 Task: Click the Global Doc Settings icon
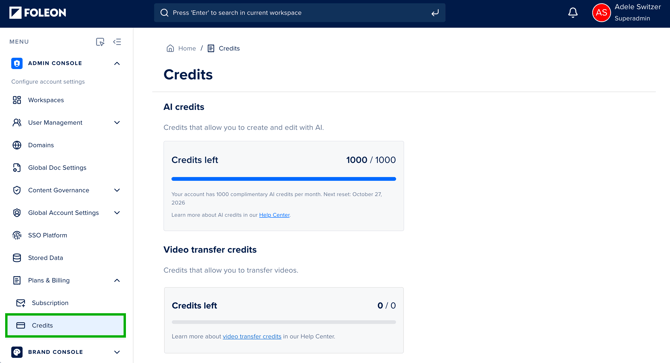[17, 168]
